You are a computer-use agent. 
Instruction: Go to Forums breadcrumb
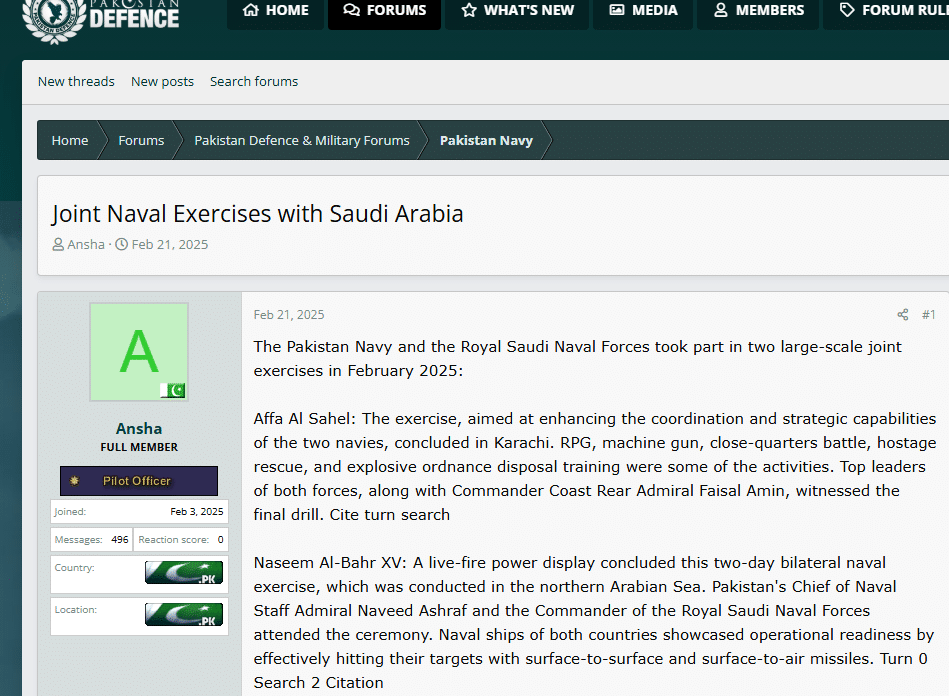click(141, 140)
